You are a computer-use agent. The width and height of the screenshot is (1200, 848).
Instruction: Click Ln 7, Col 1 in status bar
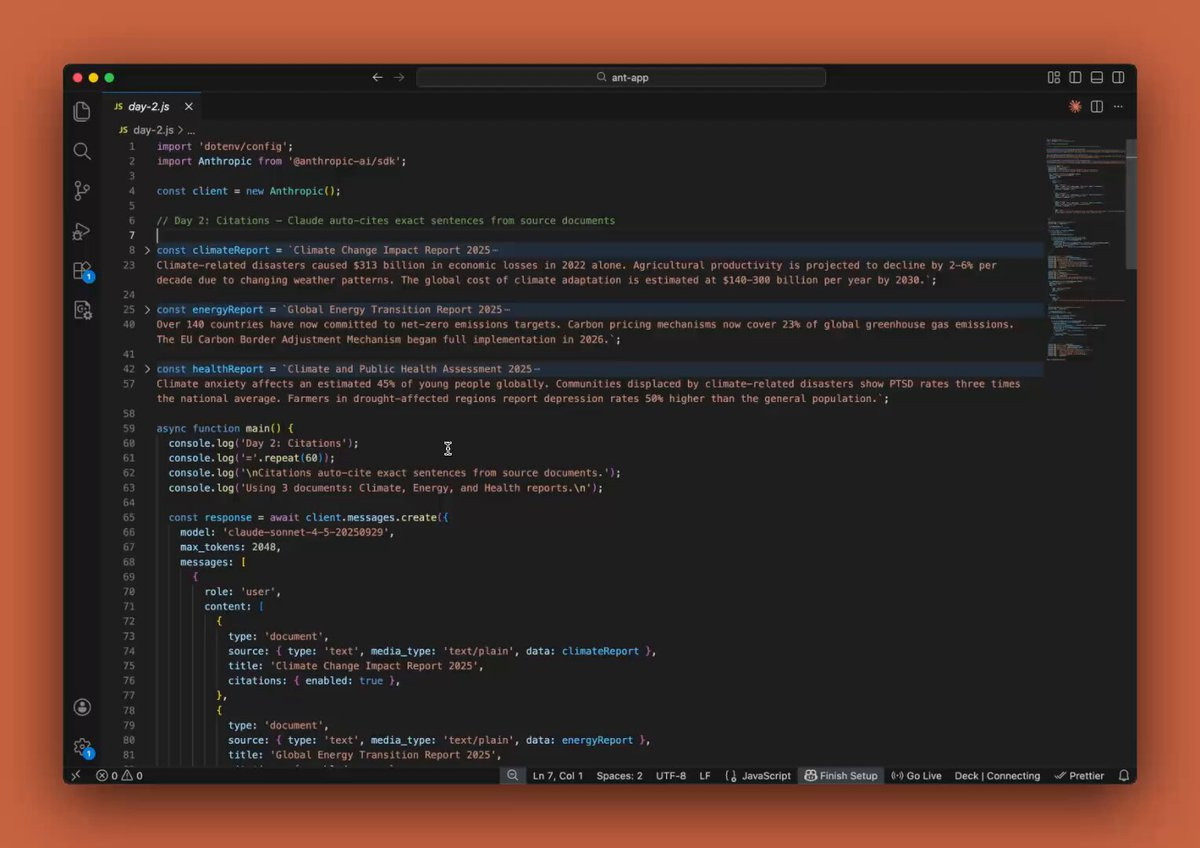point(558,775)
